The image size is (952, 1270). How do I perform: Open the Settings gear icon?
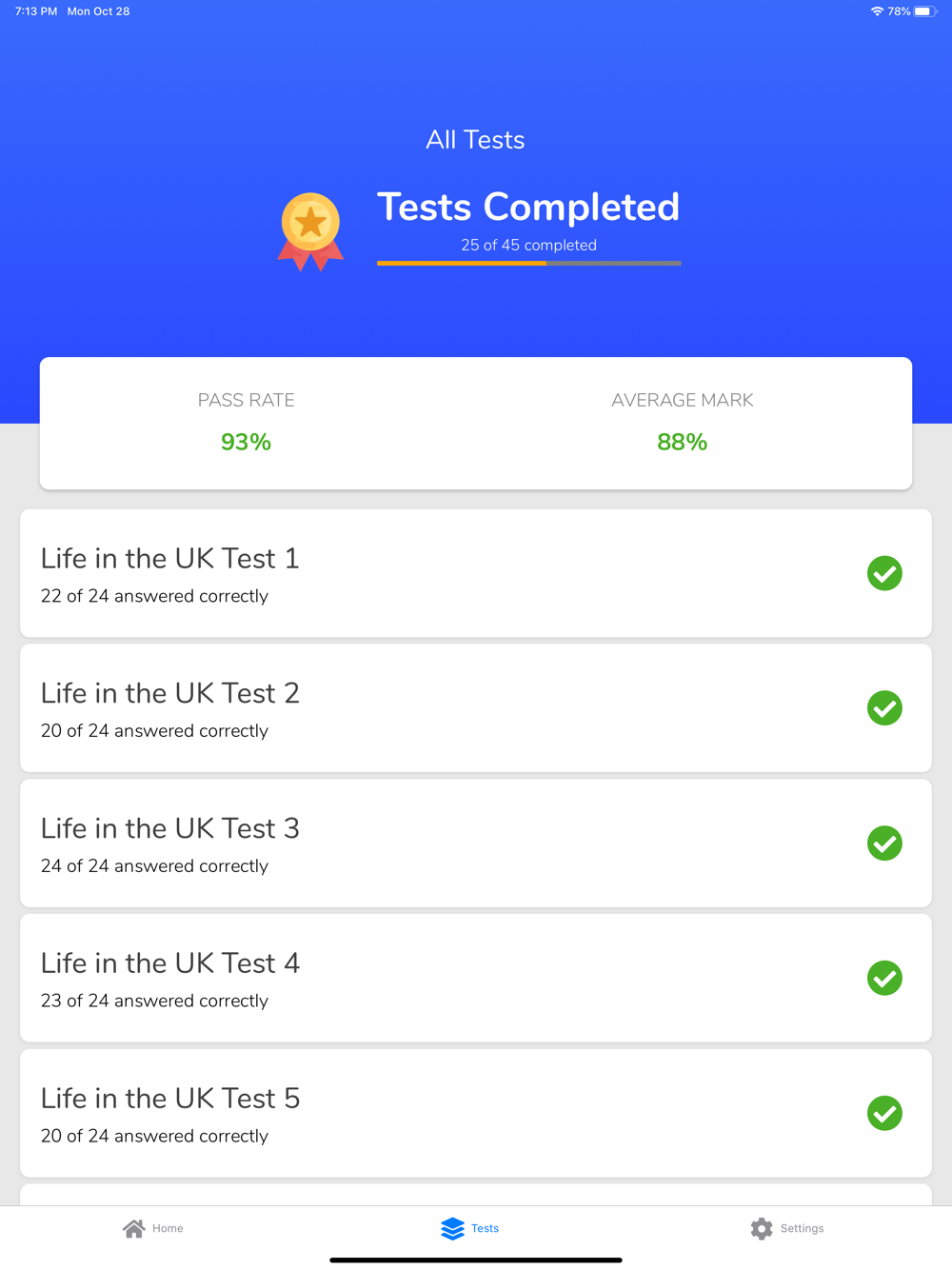(x=762, y=1228)
